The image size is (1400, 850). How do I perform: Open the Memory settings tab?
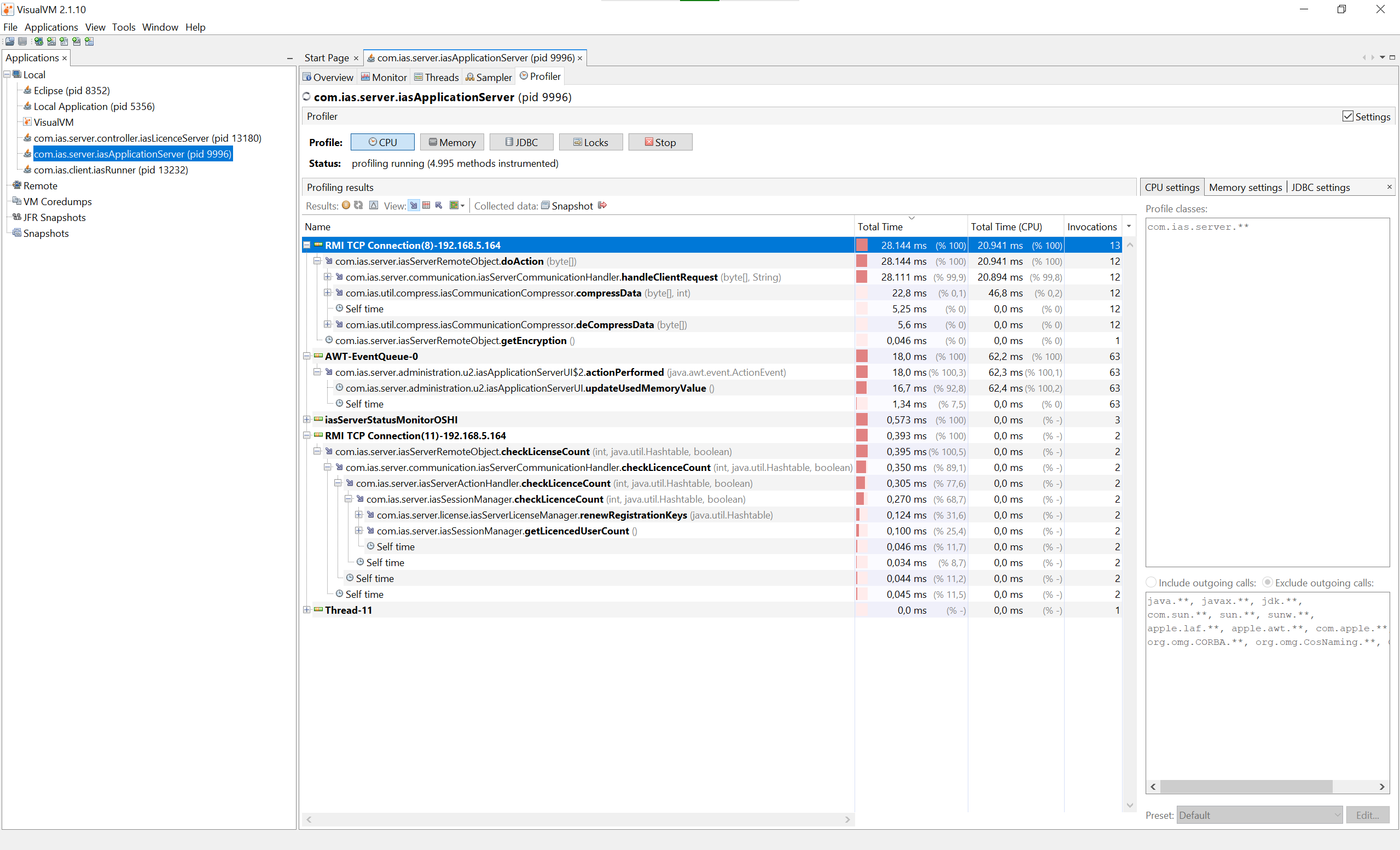[1245, 188]
